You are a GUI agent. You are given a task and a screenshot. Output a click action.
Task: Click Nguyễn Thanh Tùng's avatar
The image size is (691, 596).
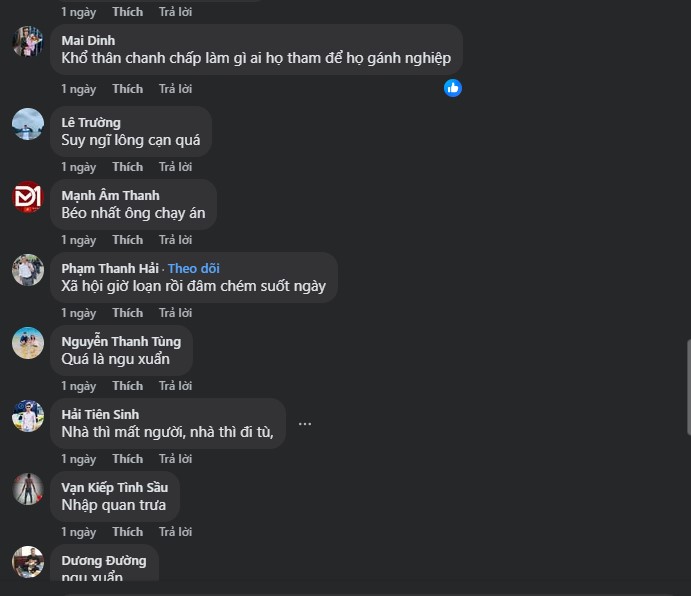click(x=28, y=343)
